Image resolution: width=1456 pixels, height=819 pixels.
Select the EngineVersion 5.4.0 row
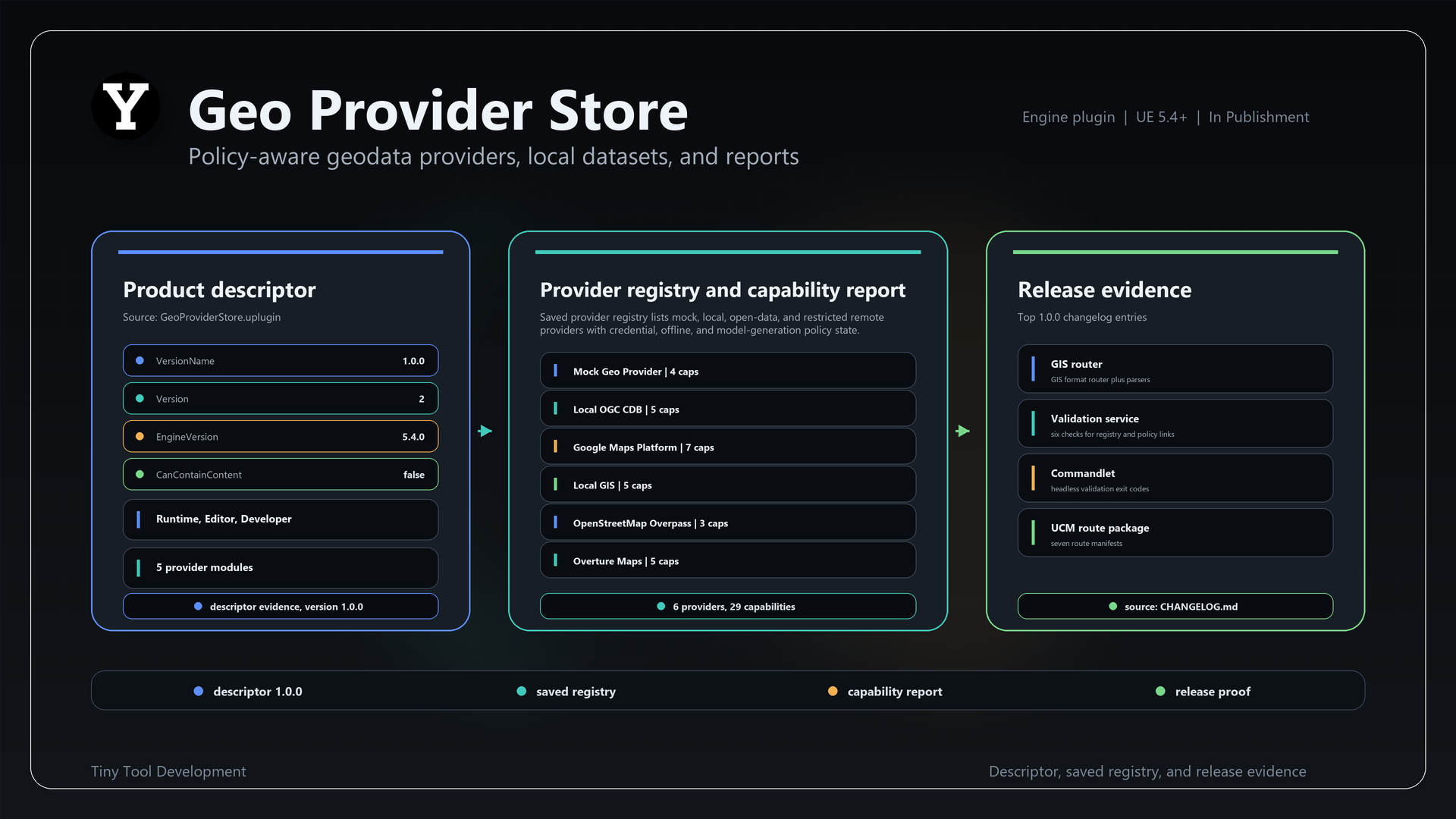point(281,437)
